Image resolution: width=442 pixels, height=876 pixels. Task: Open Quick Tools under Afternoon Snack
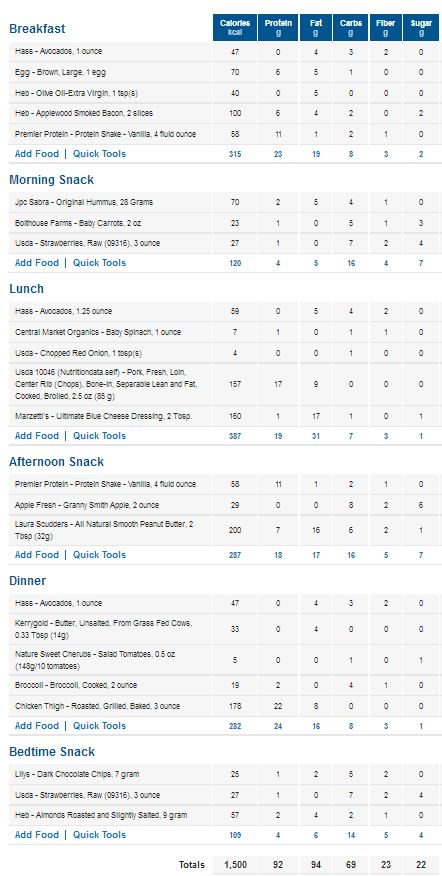point(99,555)
